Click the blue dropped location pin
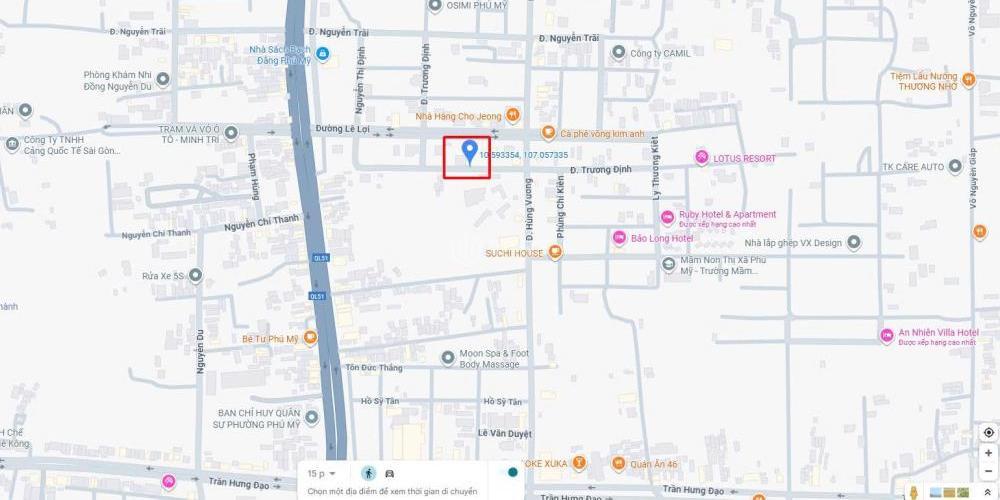 click(x=470, y=153)
